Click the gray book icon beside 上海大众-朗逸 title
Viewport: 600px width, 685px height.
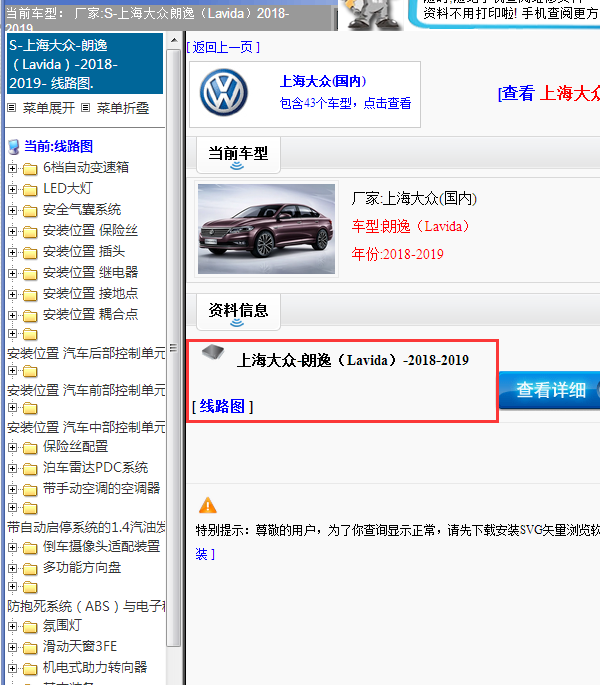coord(211,353)
